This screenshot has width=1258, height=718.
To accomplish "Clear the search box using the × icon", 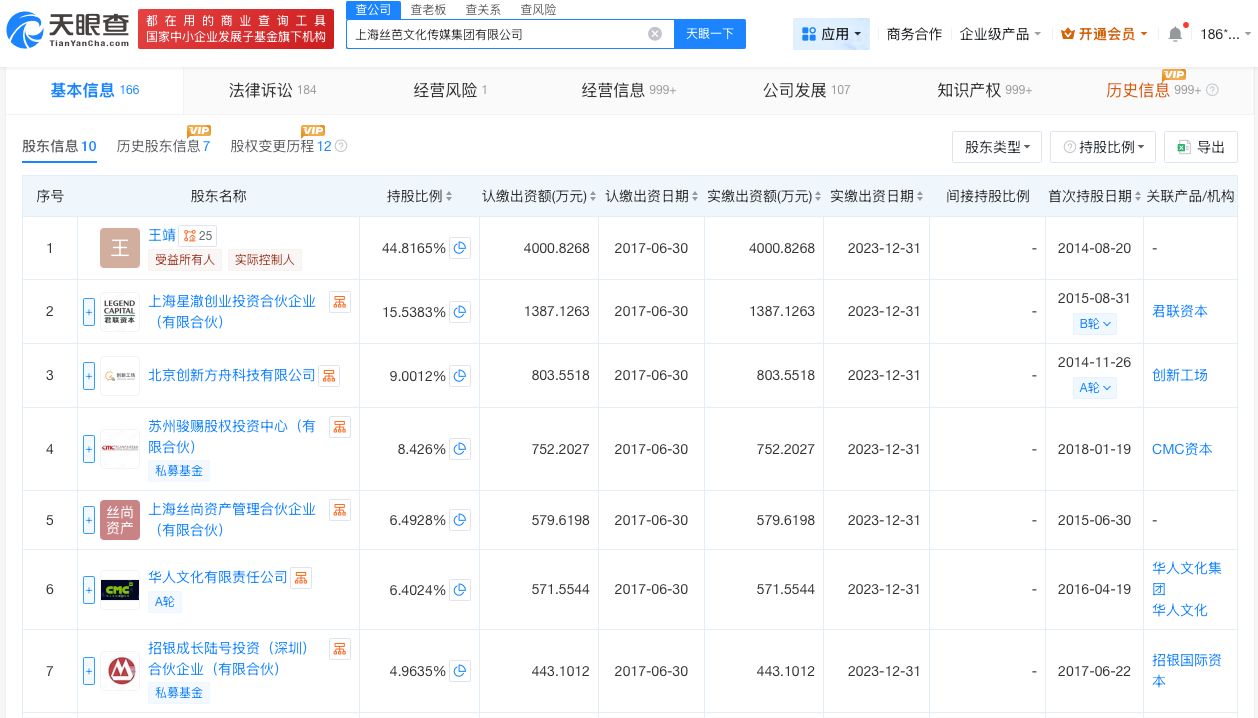I will pos(655,33).
